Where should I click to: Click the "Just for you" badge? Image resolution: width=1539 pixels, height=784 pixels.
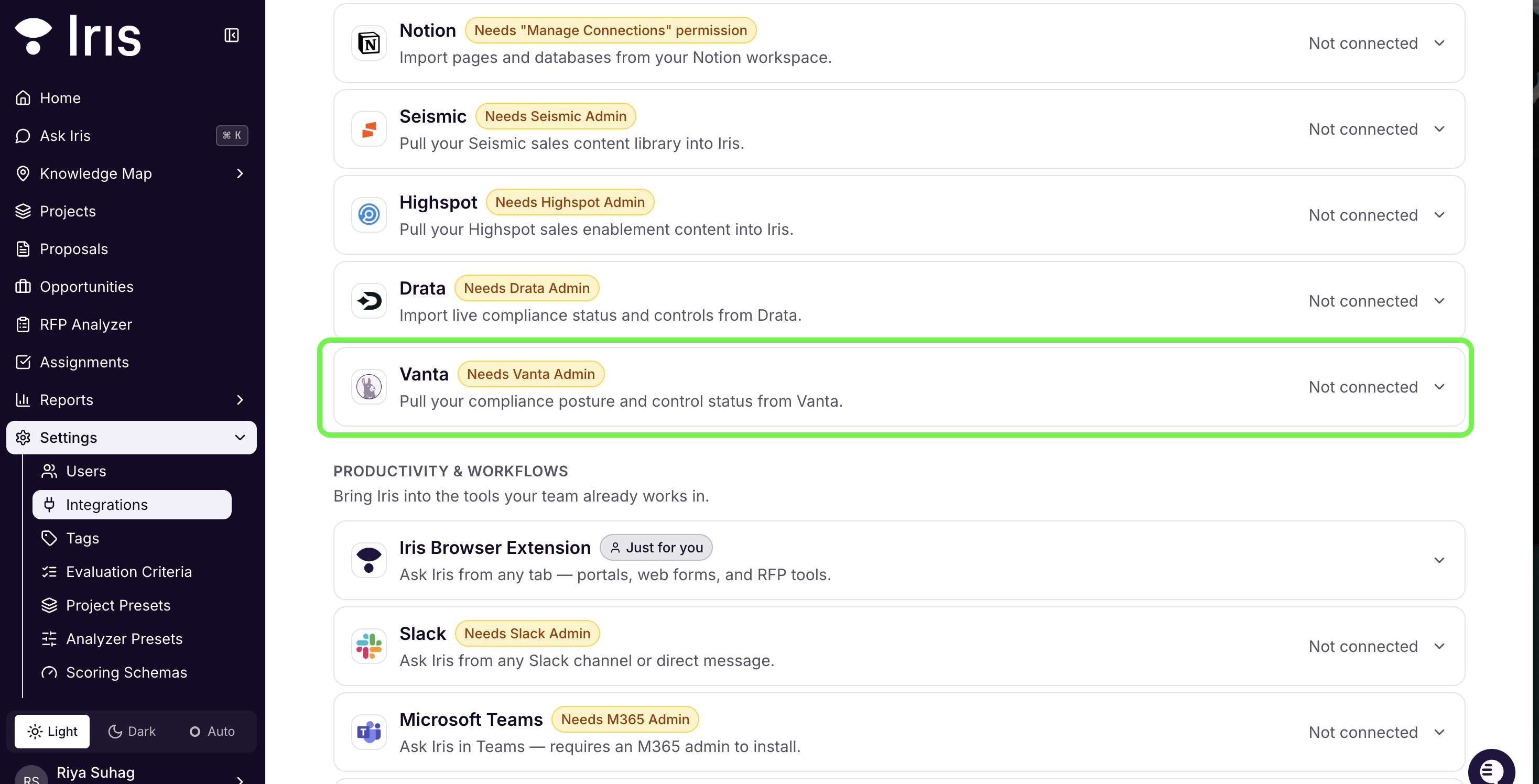(656, 548)
